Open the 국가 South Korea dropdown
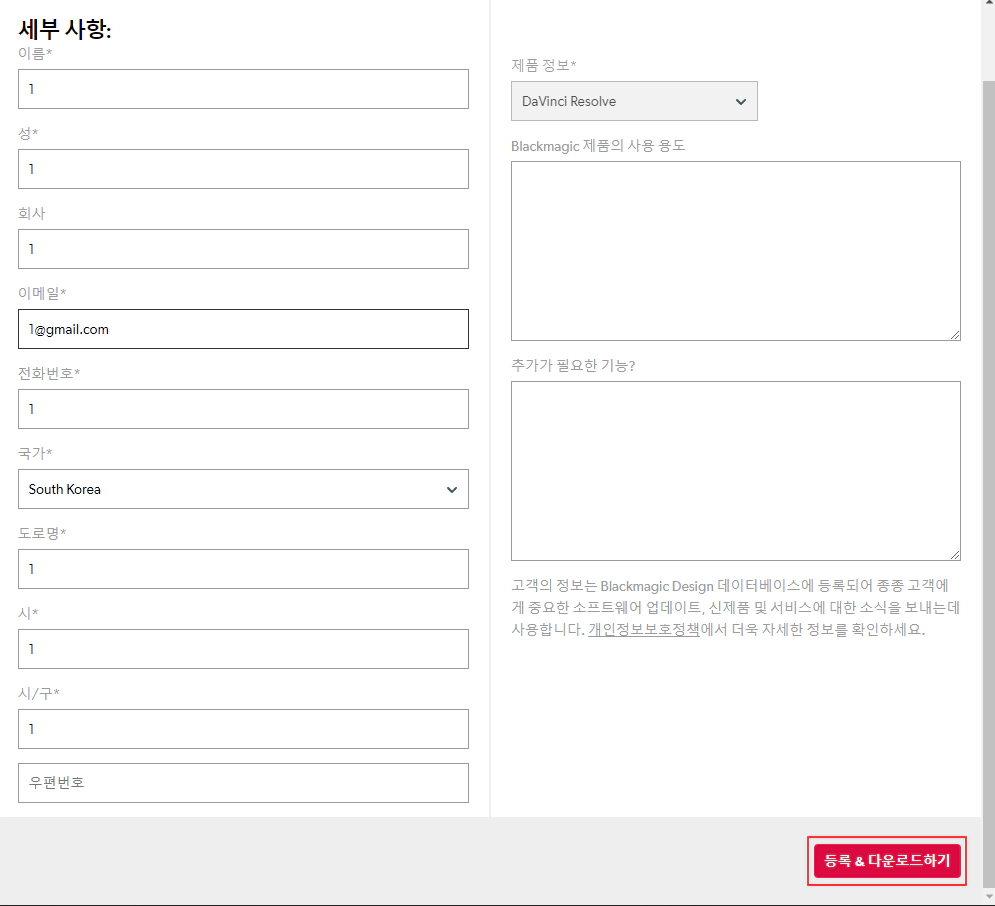Screen dimensions: 995x906 [243, 489]
